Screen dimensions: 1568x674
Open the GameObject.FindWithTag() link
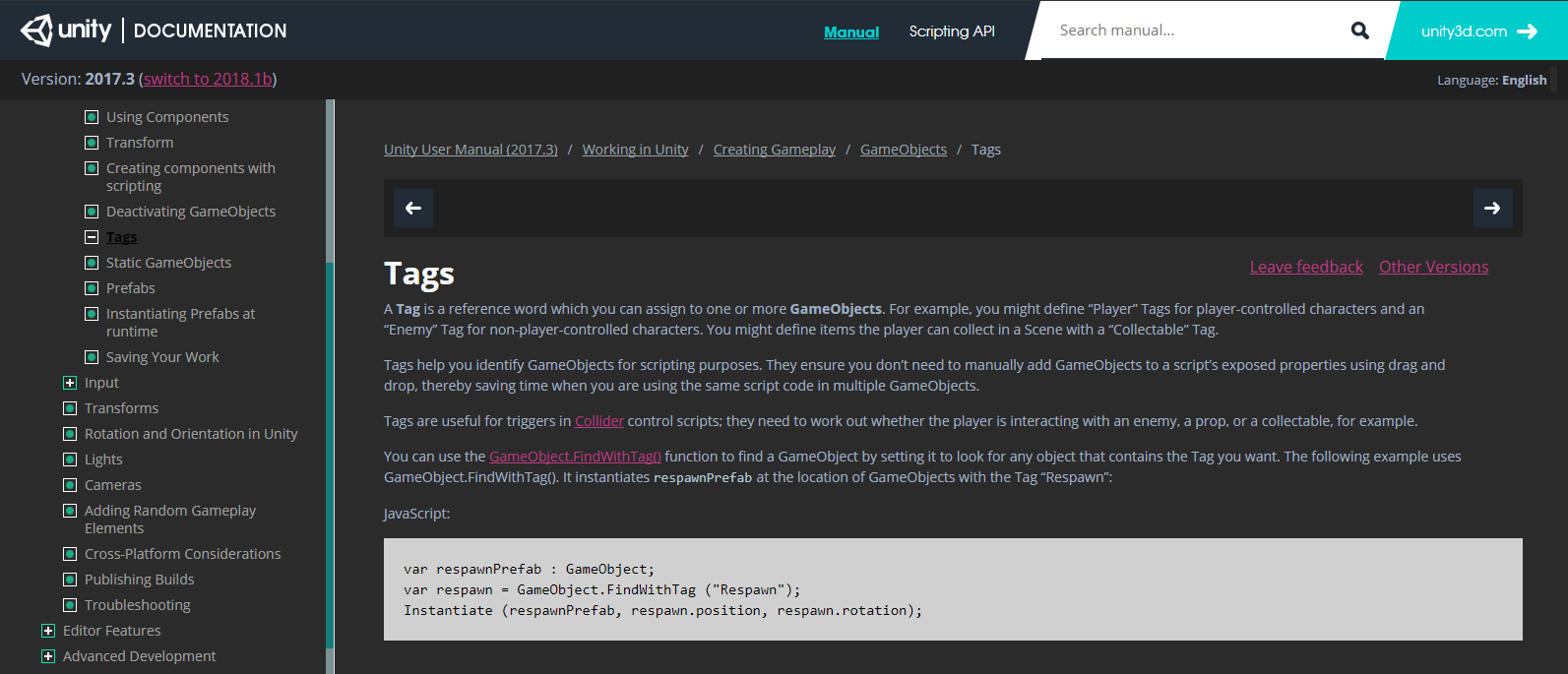(x=575, y=457)
